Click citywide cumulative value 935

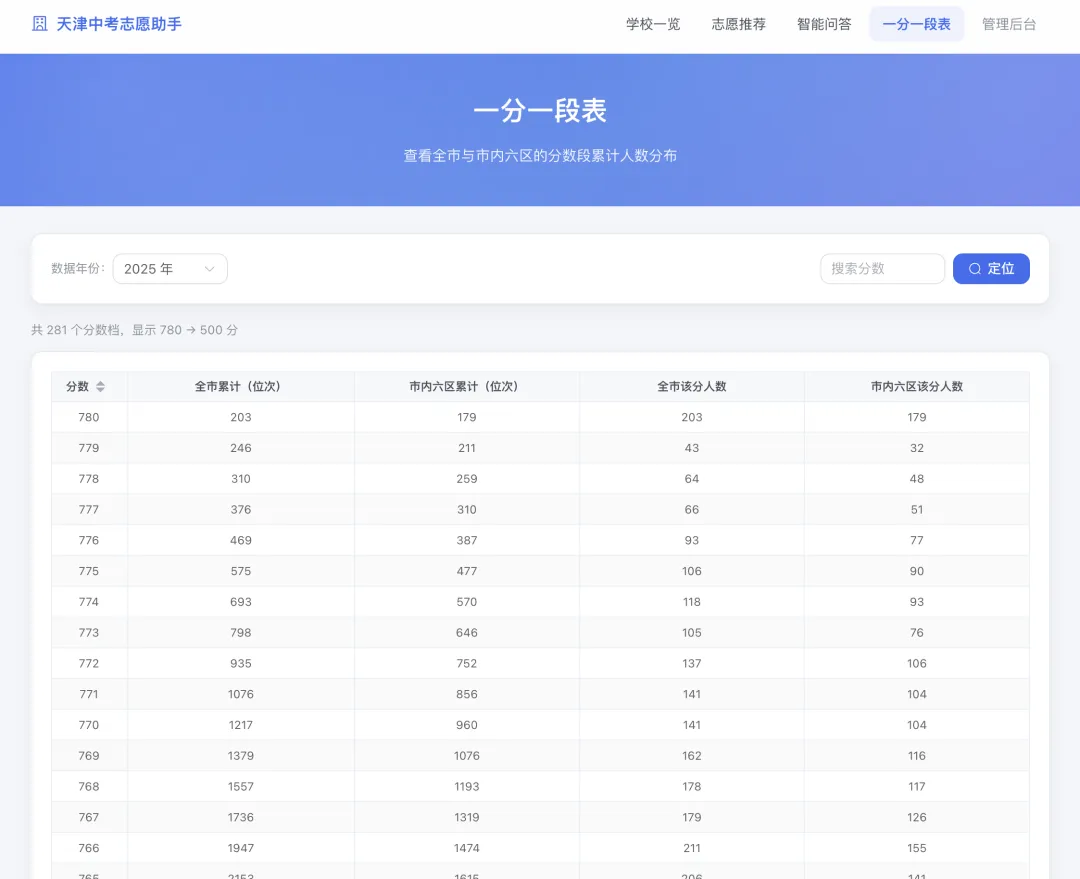point(241,663)
